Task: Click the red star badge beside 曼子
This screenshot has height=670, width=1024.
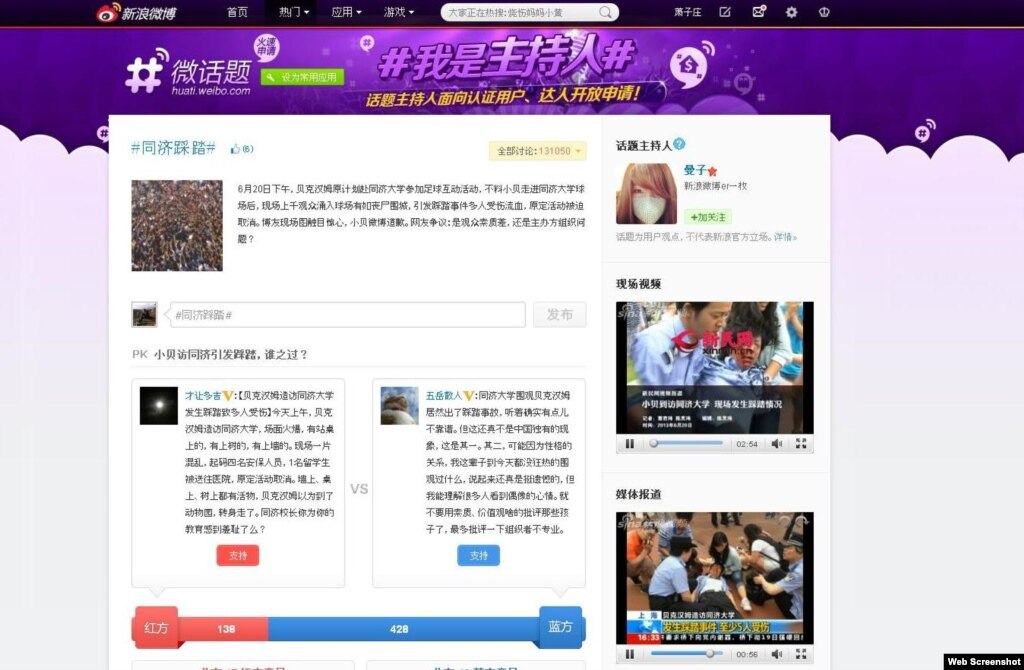Action: click(x=712, y=171)
